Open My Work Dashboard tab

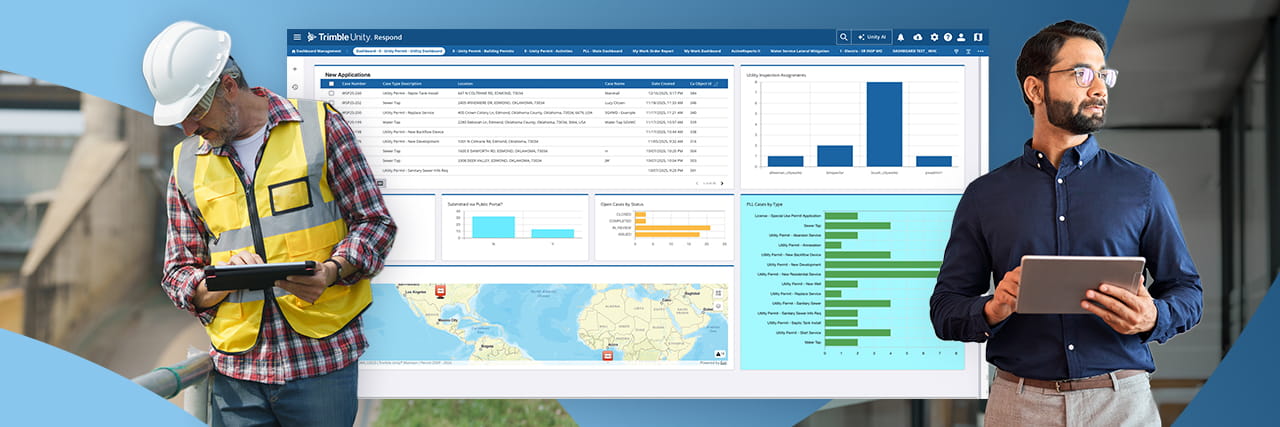pyautogui.click(x=704, y=51)
